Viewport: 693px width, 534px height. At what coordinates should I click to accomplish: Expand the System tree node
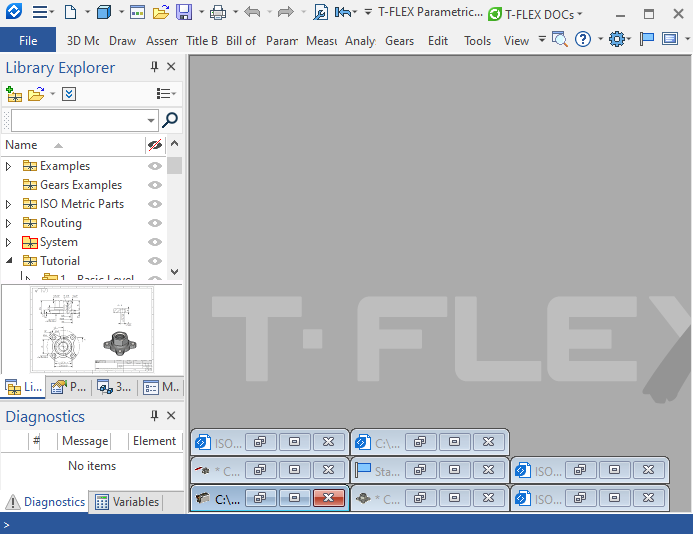[8, 242]
